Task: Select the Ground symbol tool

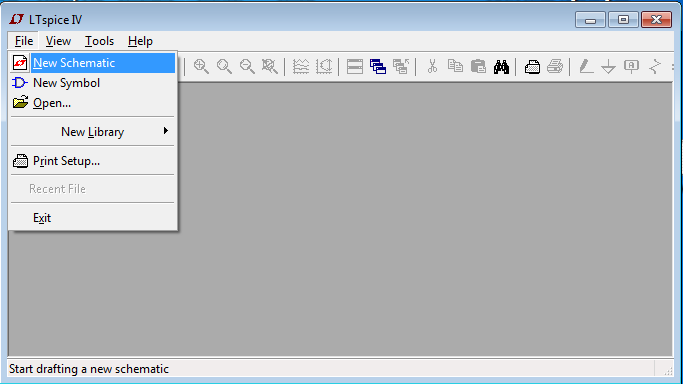Action: pyautogui.click(x=609, y=67)
